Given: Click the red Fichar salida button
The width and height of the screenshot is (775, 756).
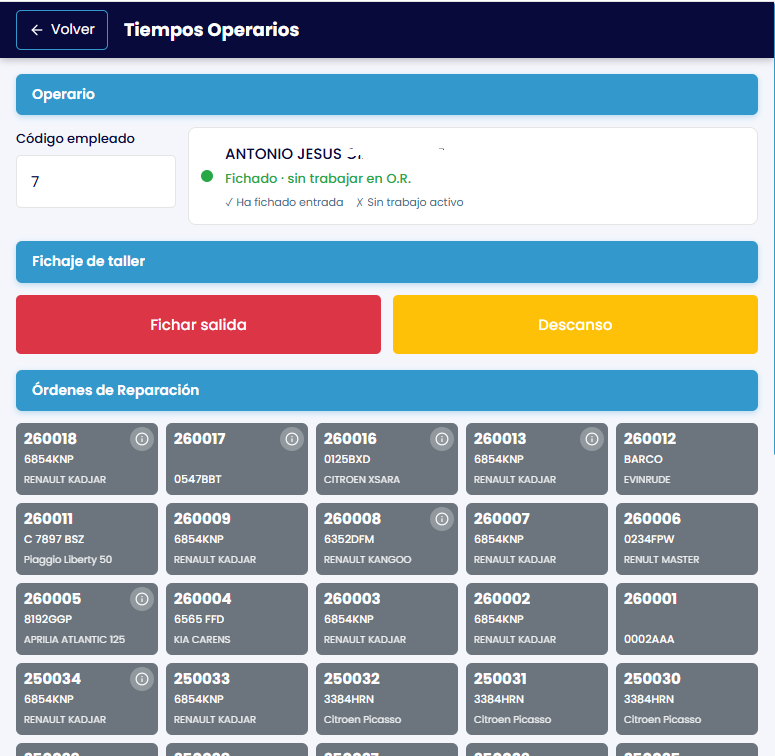Looking at the screenshot, I should pyautogui.click(x=198, y=325).
